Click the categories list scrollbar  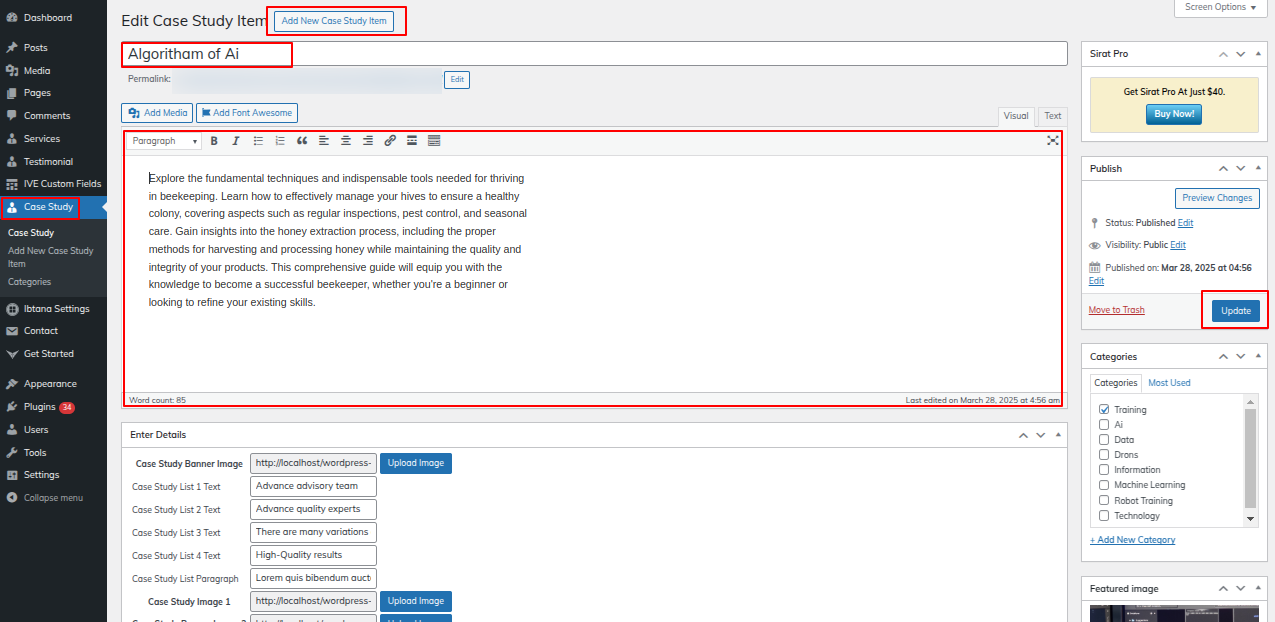pos(1250,458)
